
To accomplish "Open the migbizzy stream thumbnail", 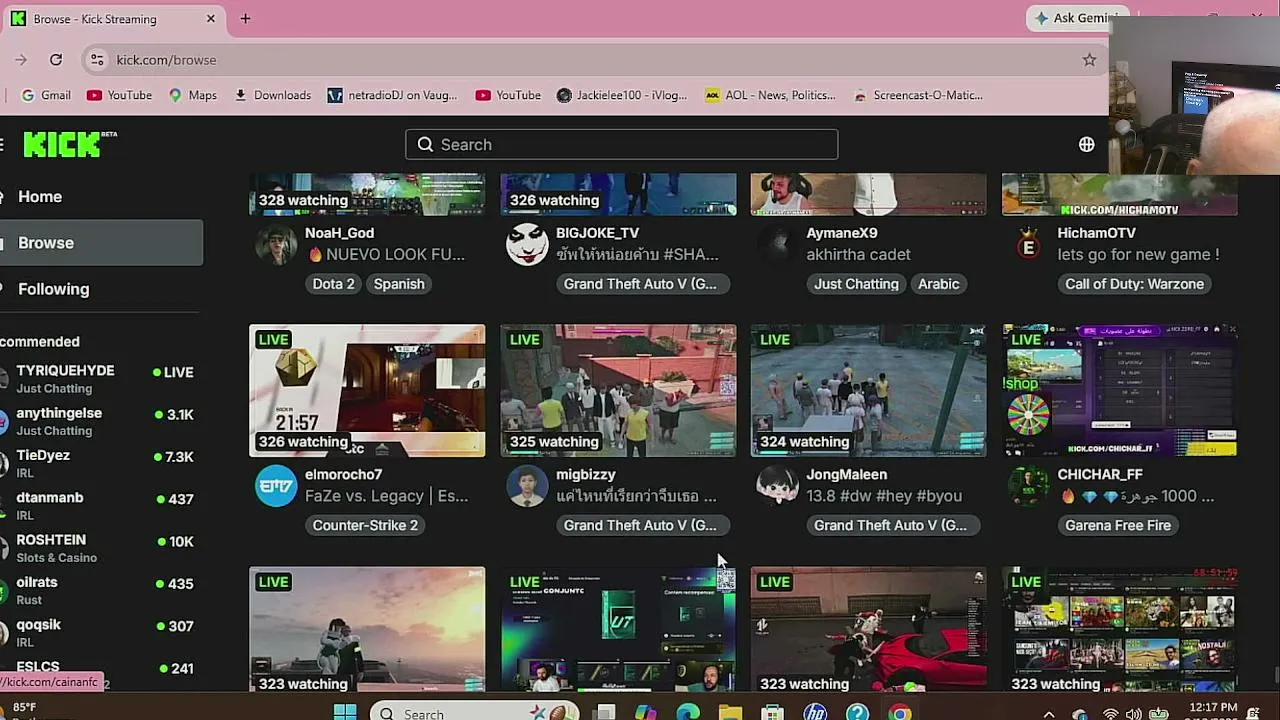I will coord(618,390).
